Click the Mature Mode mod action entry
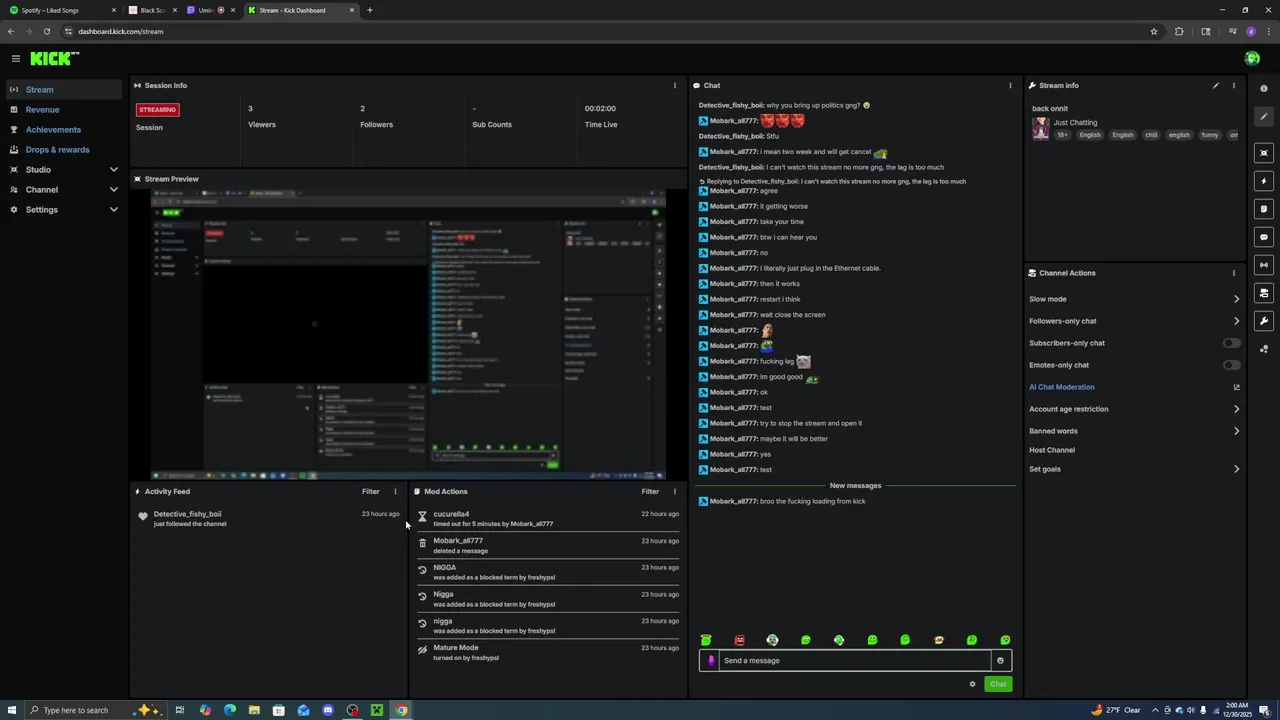 coord(548,652)
